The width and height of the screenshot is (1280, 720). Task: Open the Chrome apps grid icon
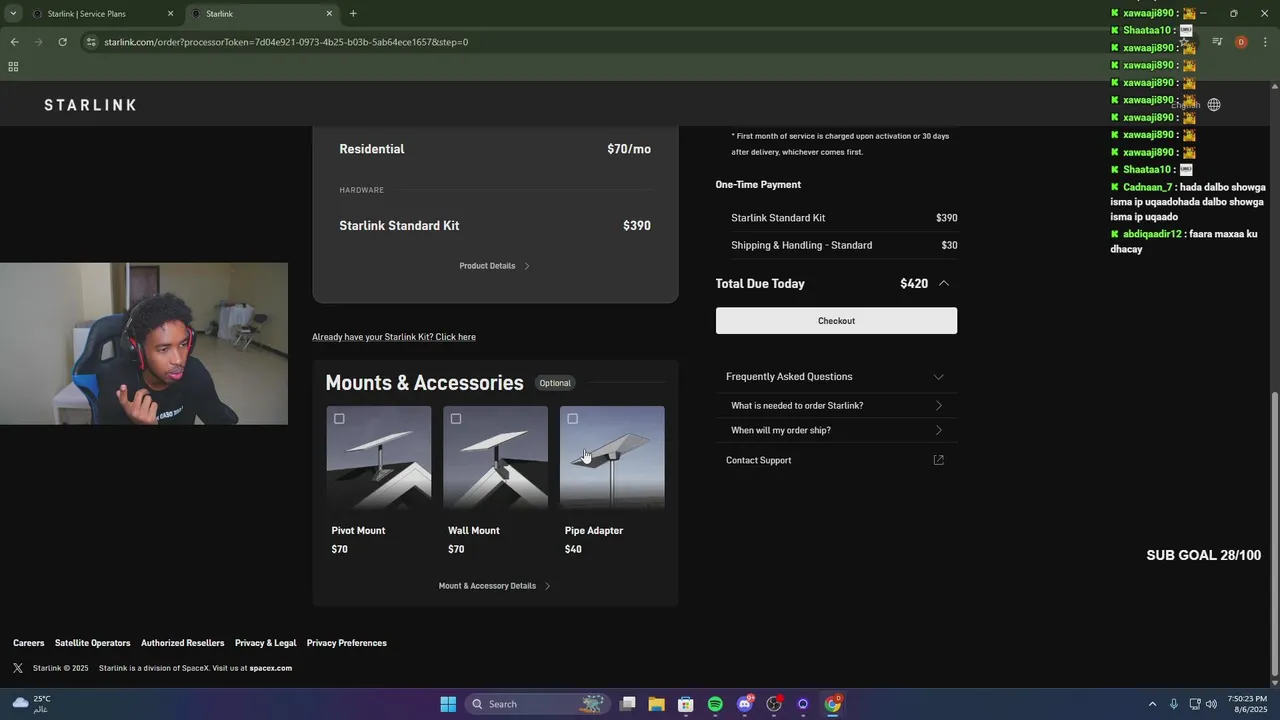(x=13, y=67)
